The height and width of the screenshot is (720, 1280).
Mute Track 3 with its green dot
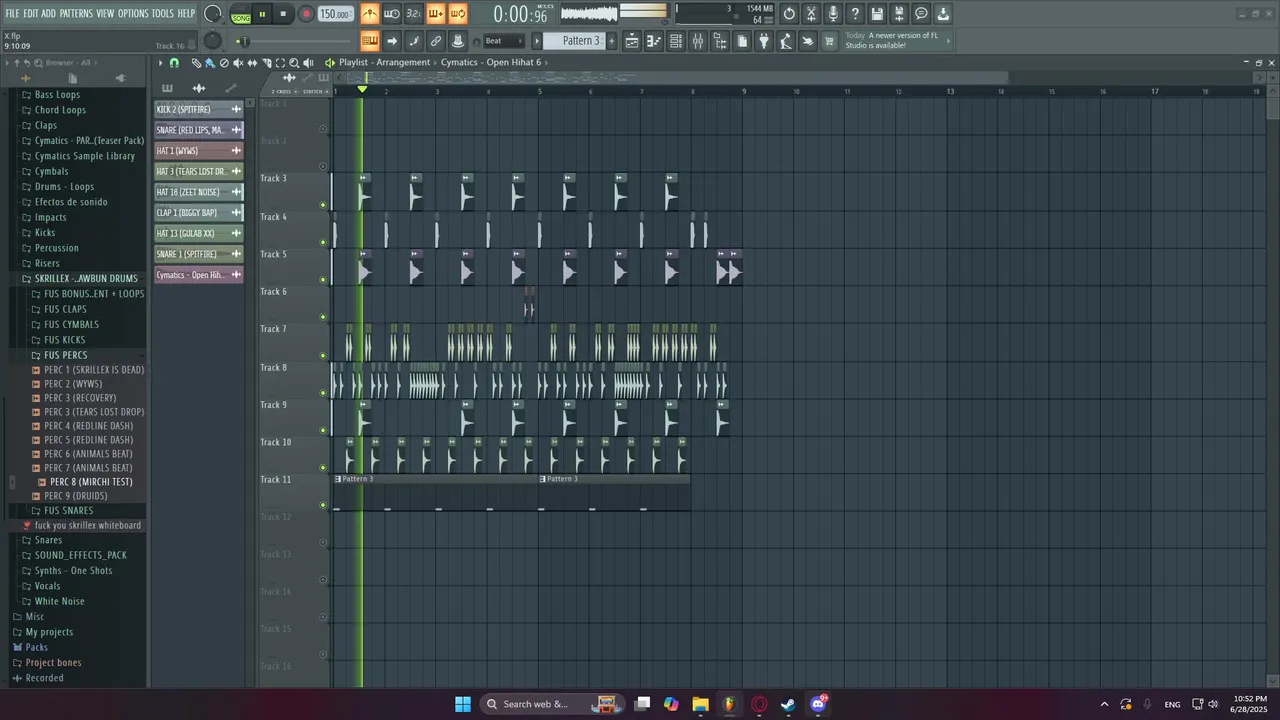tap(323, 205)
